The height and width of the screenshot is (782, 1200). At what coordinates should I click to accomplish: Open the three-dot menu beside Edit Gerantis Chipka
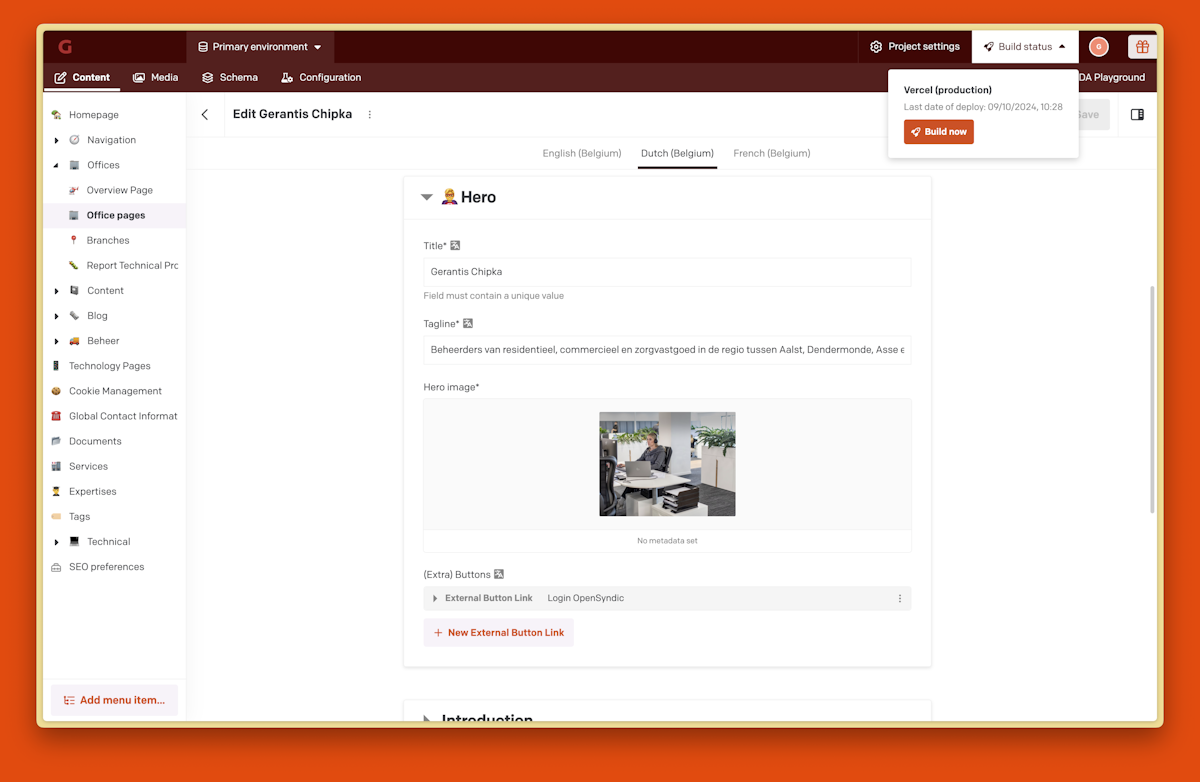369,115
